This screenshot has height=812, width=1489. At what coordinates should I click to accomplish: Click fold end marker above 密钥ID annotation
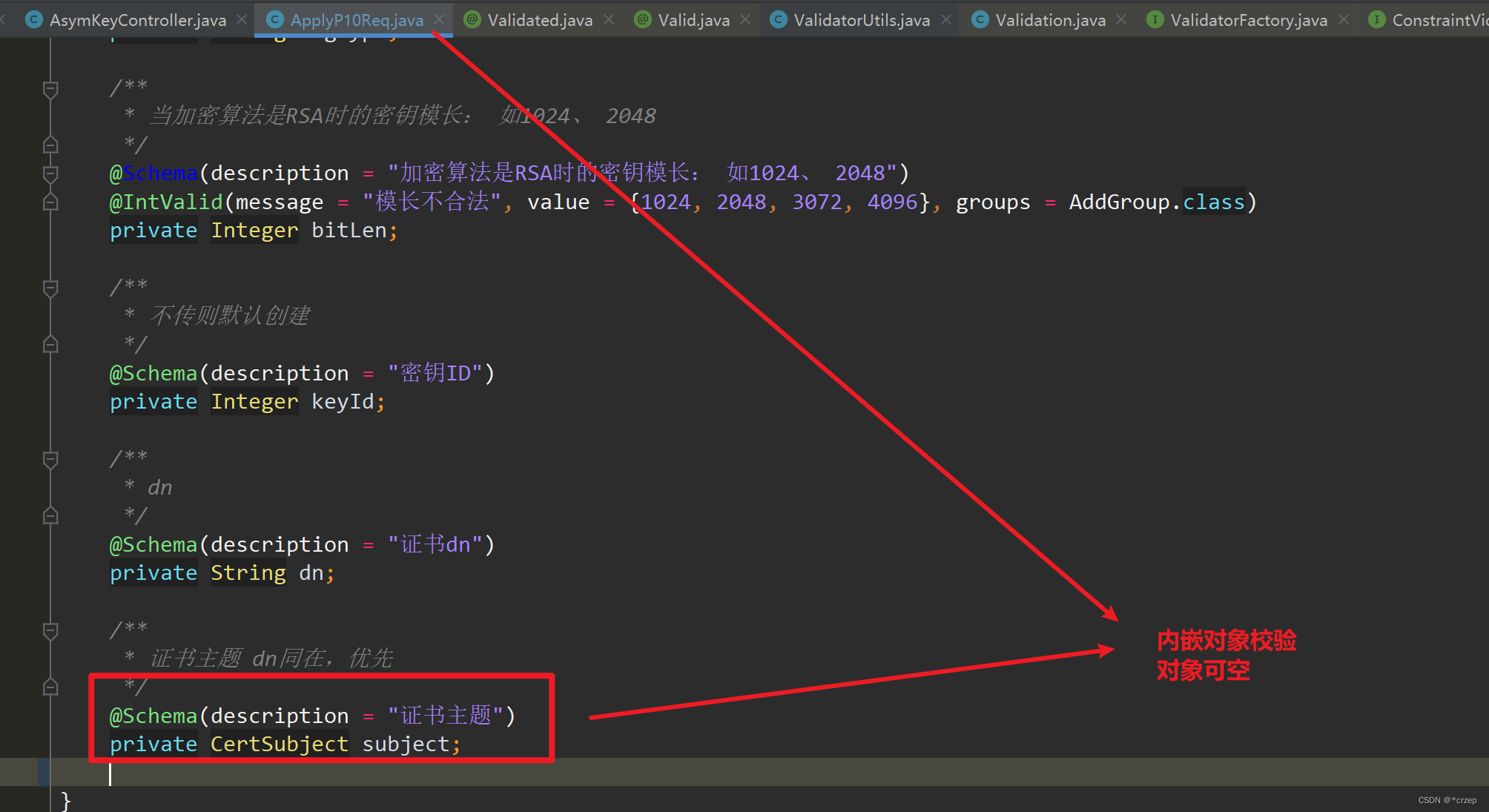pyautogui.click(x=50, y=344)
